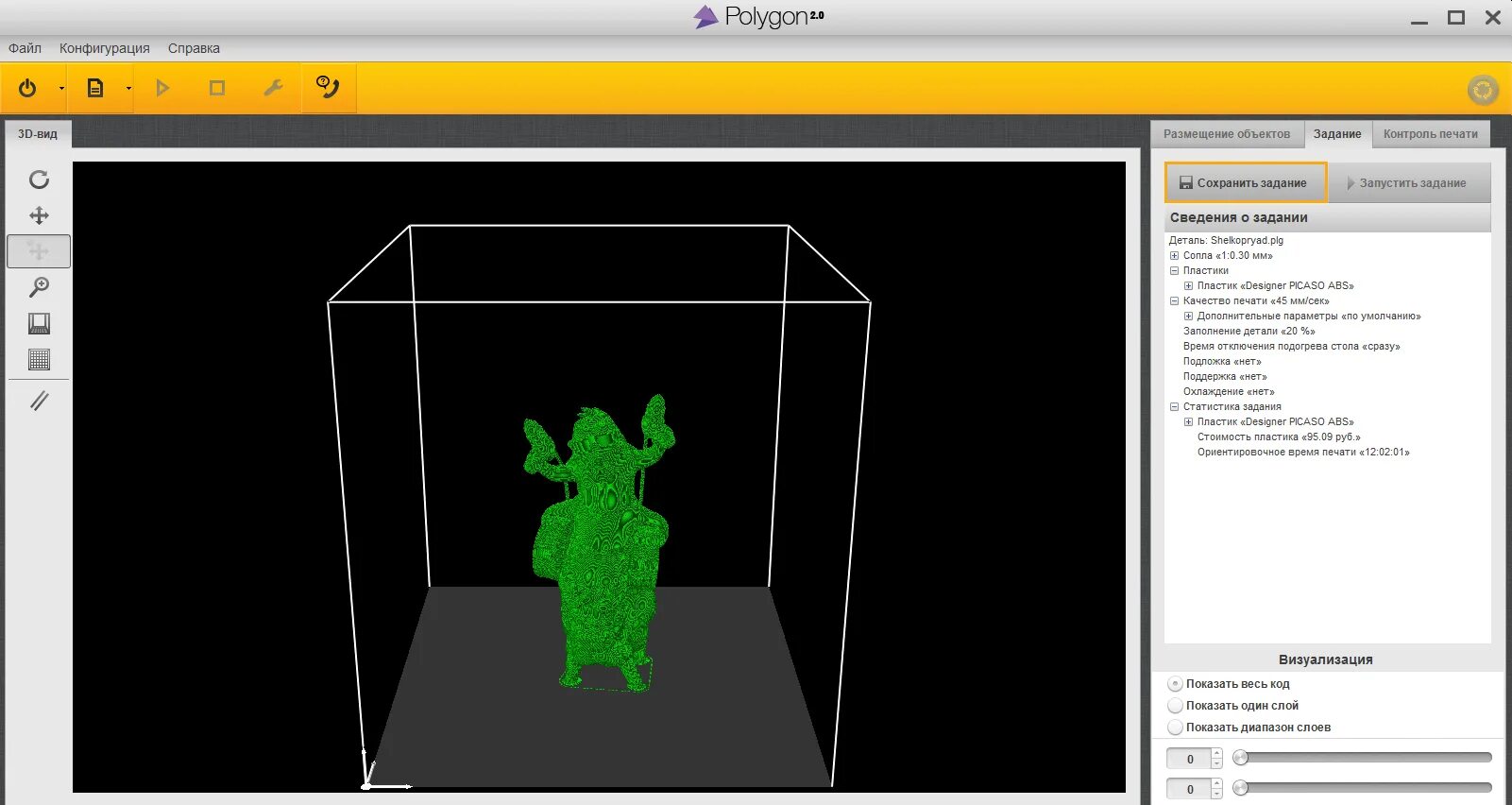This screenshot has height=805, width=1512.
Task: Open the Конфигурация menu
Action: pos(105,48)
